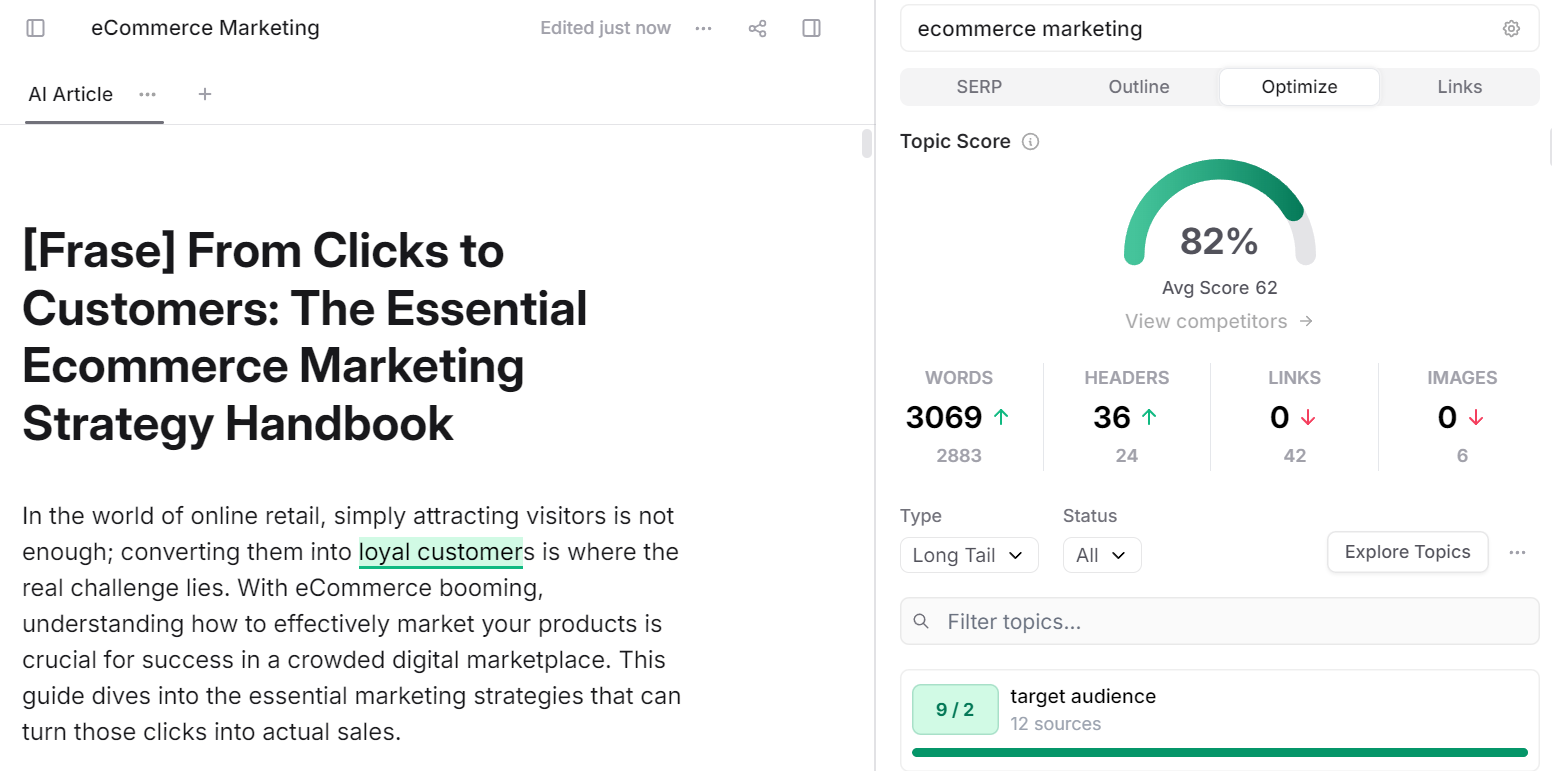This screenshot has width=1552, height=771.
Task: Click the IMAGES count 0
Action: click(x=1447, y=417)
